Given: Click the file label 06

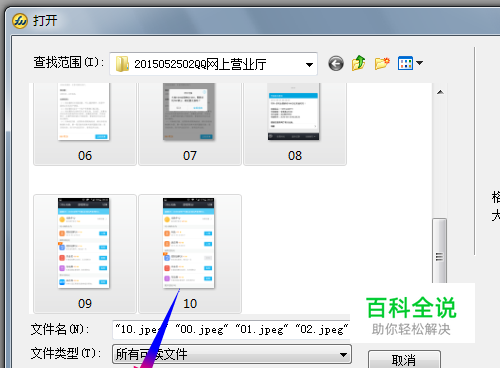Looking at the screenshot, I should click(x=85, y=156).
